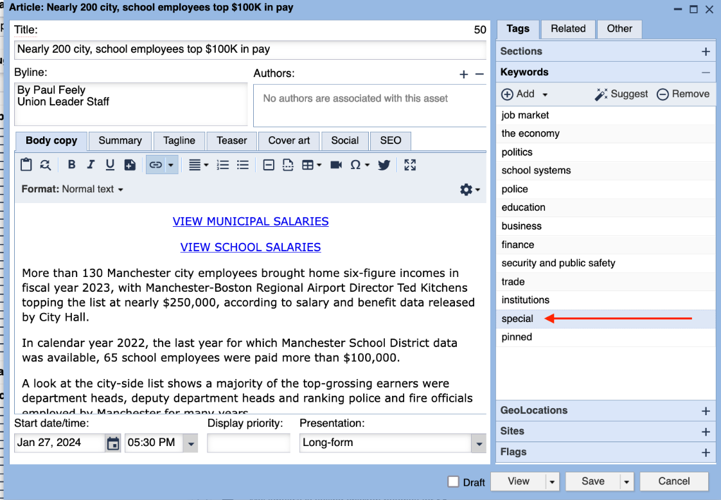721x500 pixels.
Task: Click into the Display priority field
Action: [248, 443]
